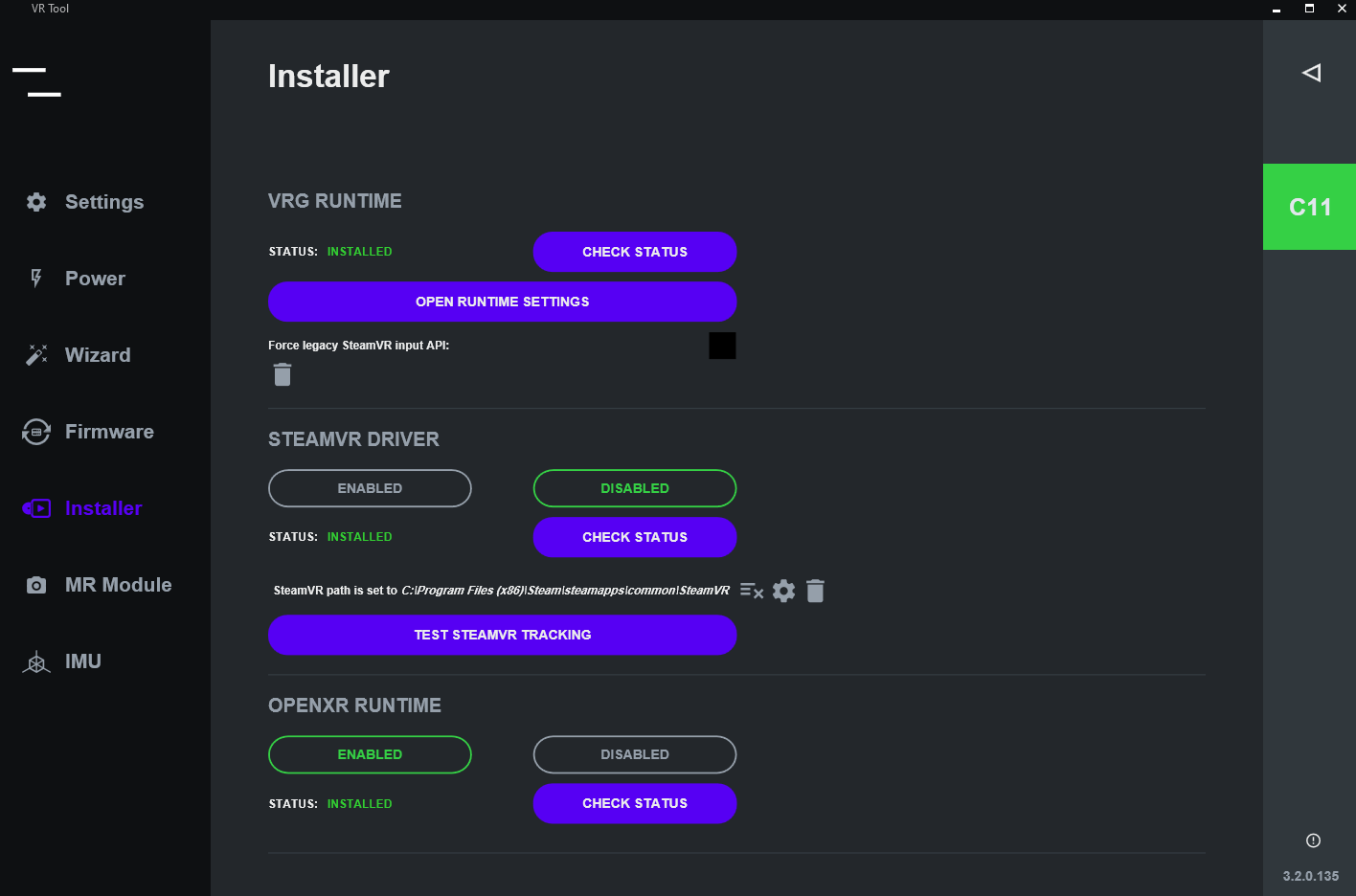
Task: Set OpenXR Runtime to Disabled
Action: tap(635, 754)
